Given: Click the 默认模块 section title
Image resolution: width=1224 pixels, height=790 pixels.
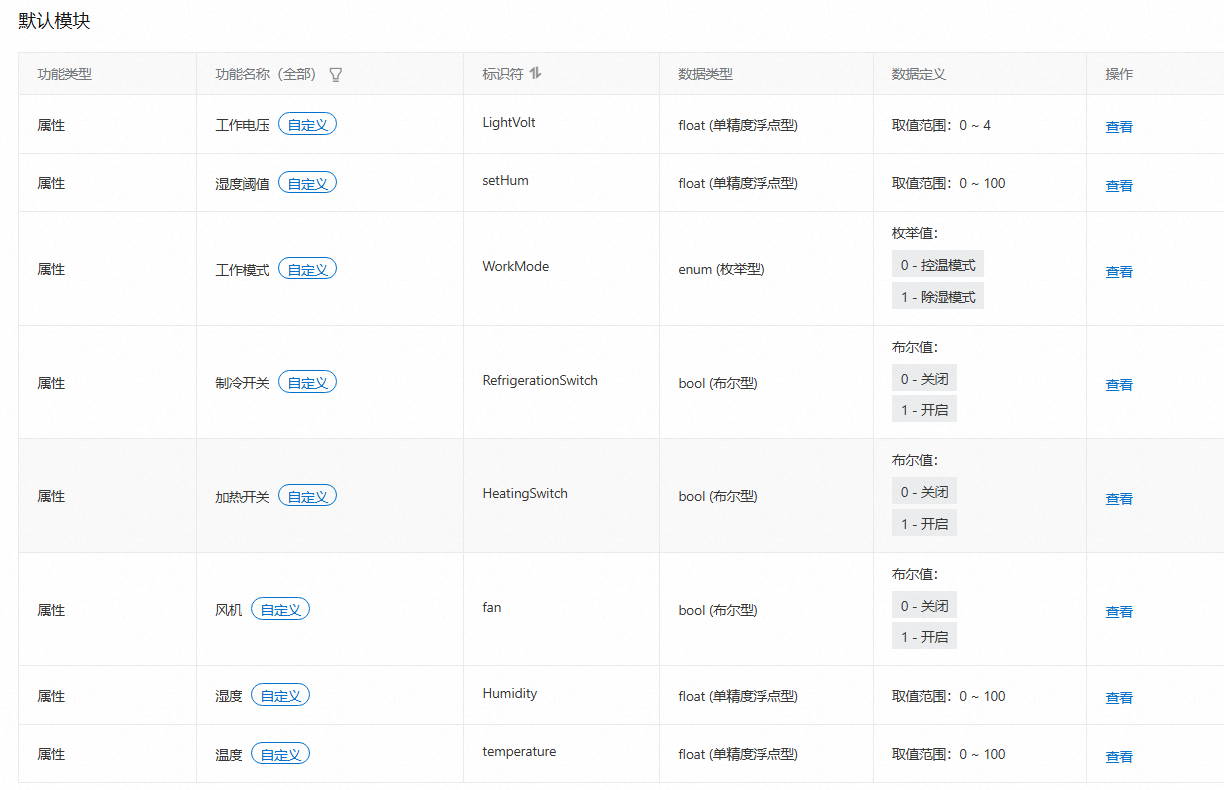Looking at the screenshot, I should click(x=54, y=20).
